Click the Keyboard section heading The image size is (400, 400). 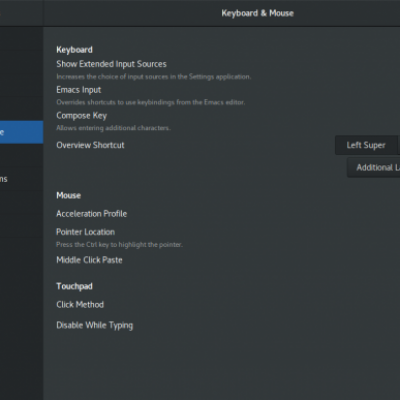pos(75,50)
